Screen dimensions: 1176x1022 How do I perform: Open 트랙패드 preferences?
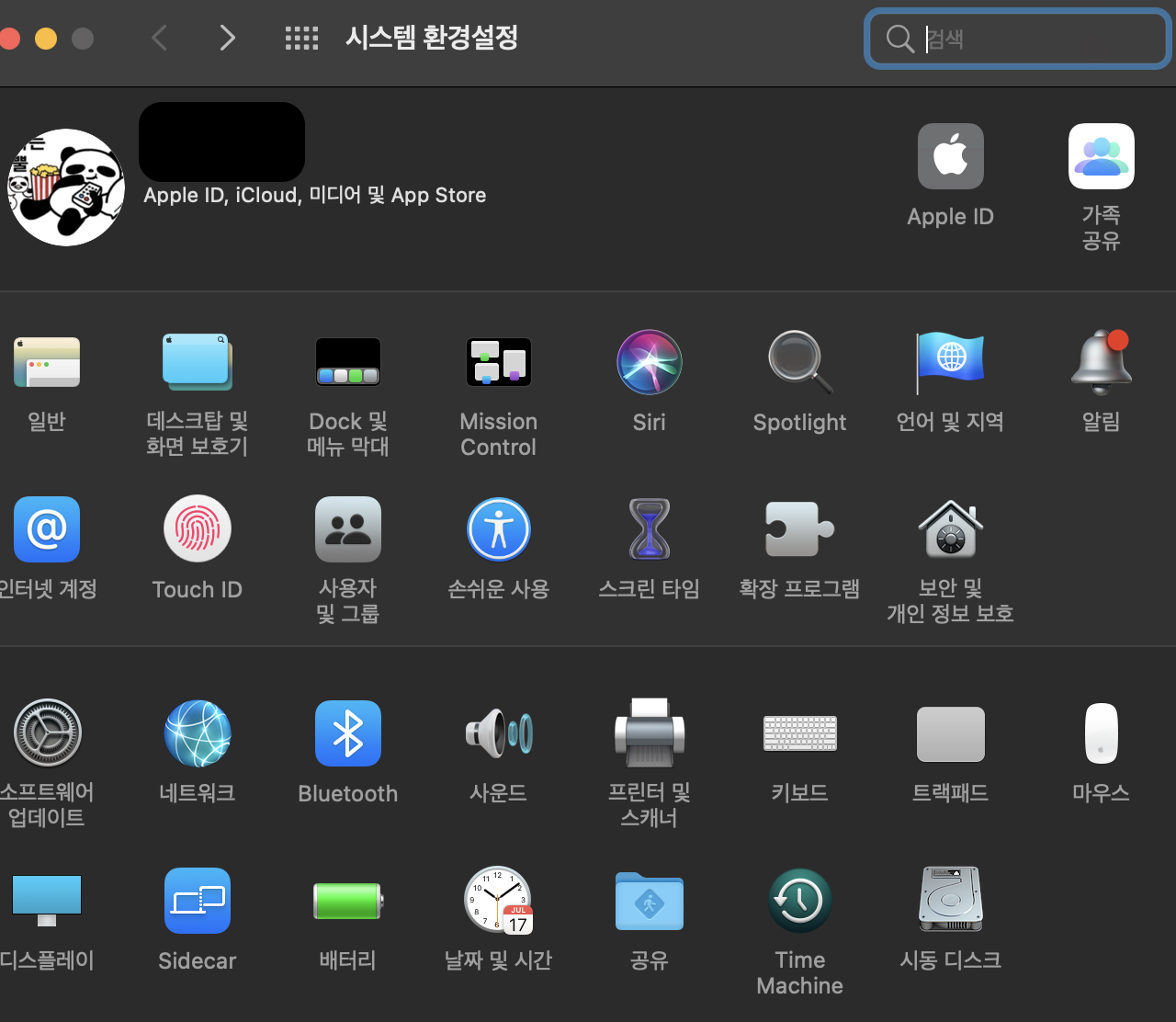951,733
